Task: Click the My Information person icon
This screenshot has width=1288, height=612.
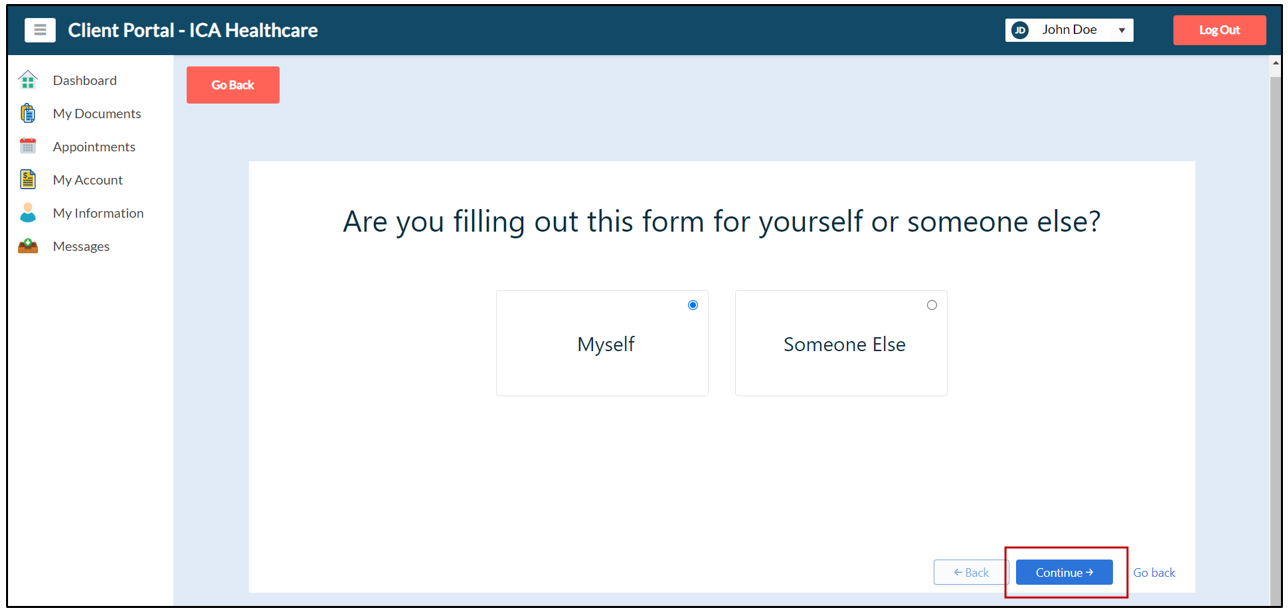Action: coord(28,213)
